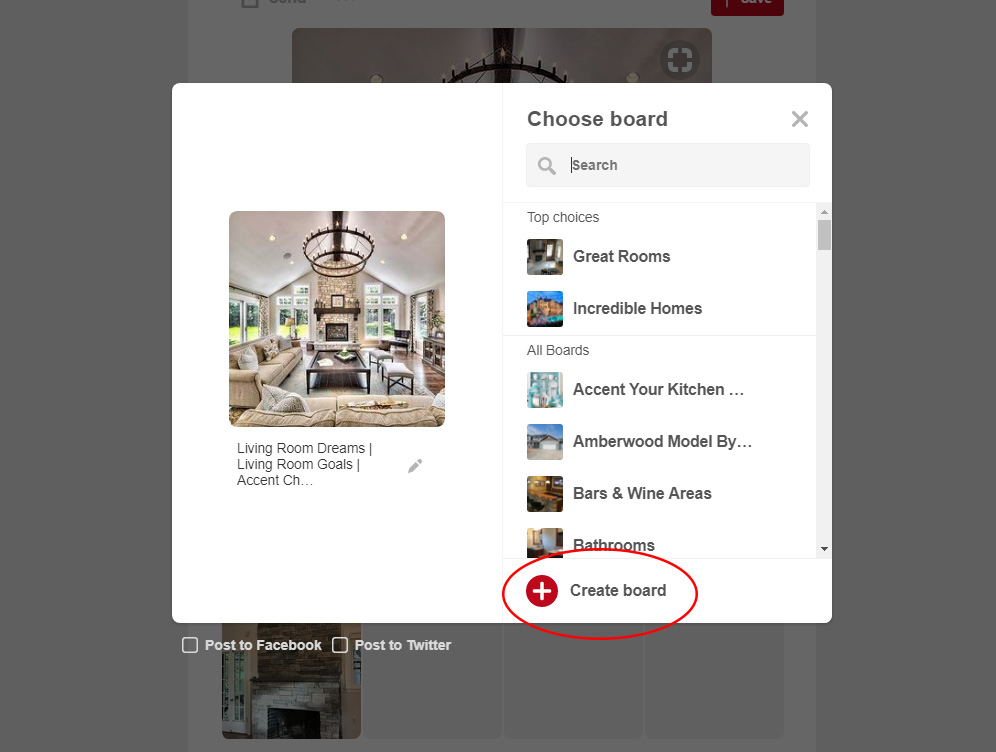Pick the Bathrooms board from list

tap(613, 545)
